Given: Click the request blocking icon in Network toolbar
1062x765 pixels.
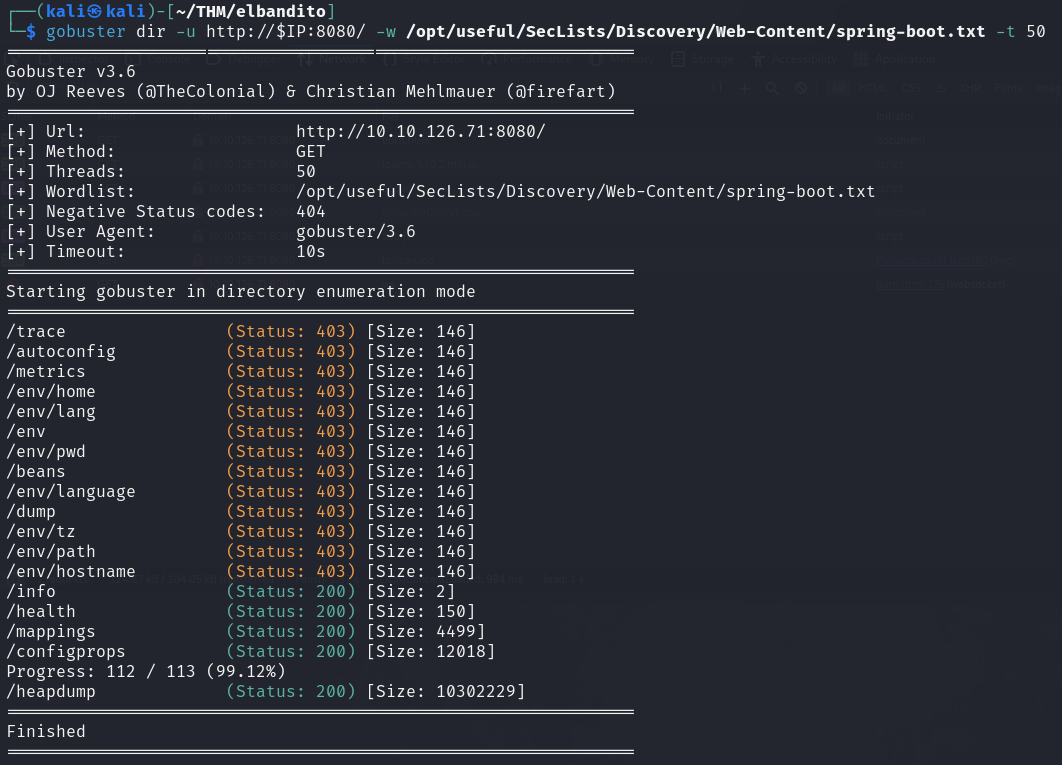Looking at the screenshot, I should pos(800,88).
